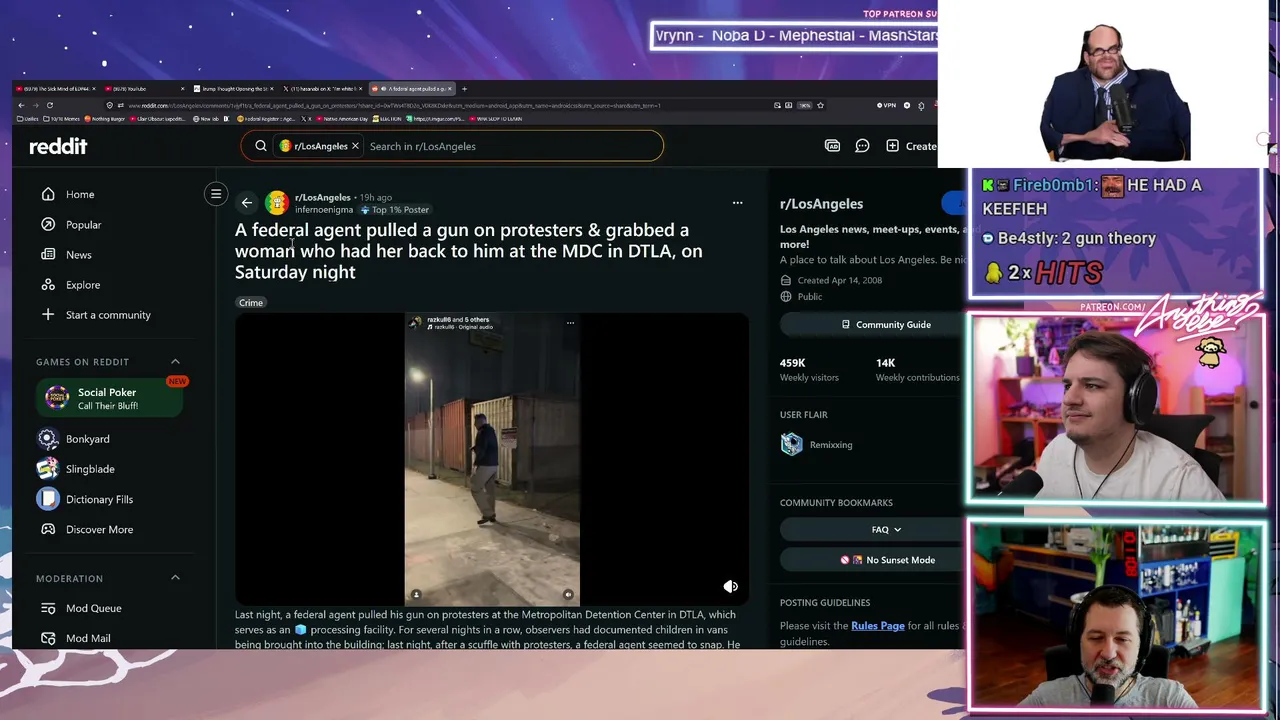Go back using the post back arrow

(x=247, y=203)
